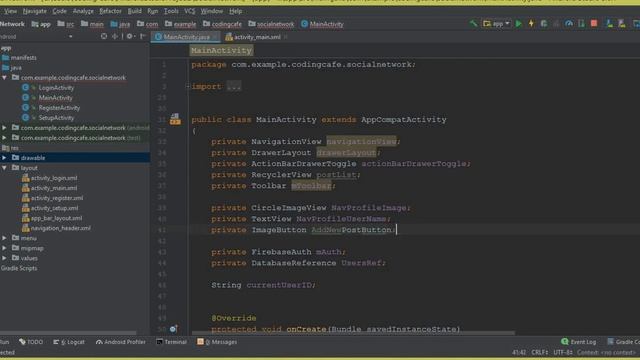
Task: Click the Make Project hammer icon
Action: (473, 24)
